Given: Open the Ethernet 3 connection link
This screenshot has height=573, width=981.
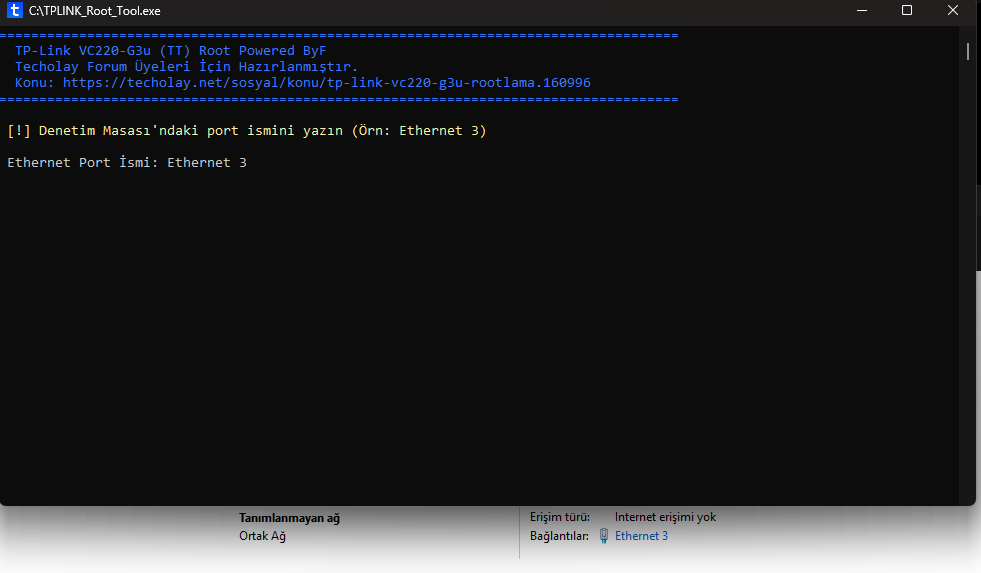Looking at the screenshot, I should coord(641,536).
